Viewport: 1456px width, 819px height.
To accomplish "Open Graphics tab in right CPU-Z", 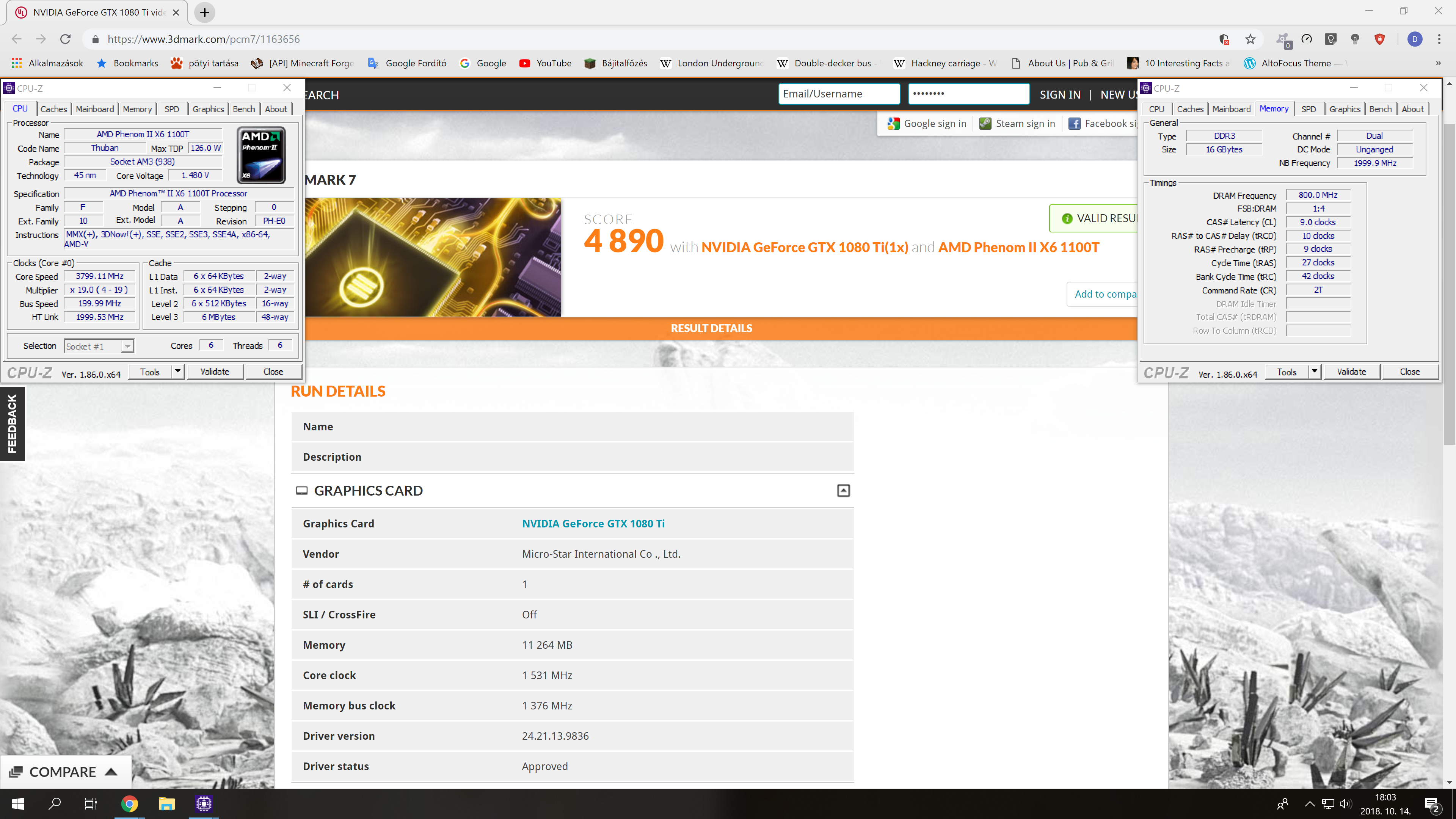I will (1345, 109).
